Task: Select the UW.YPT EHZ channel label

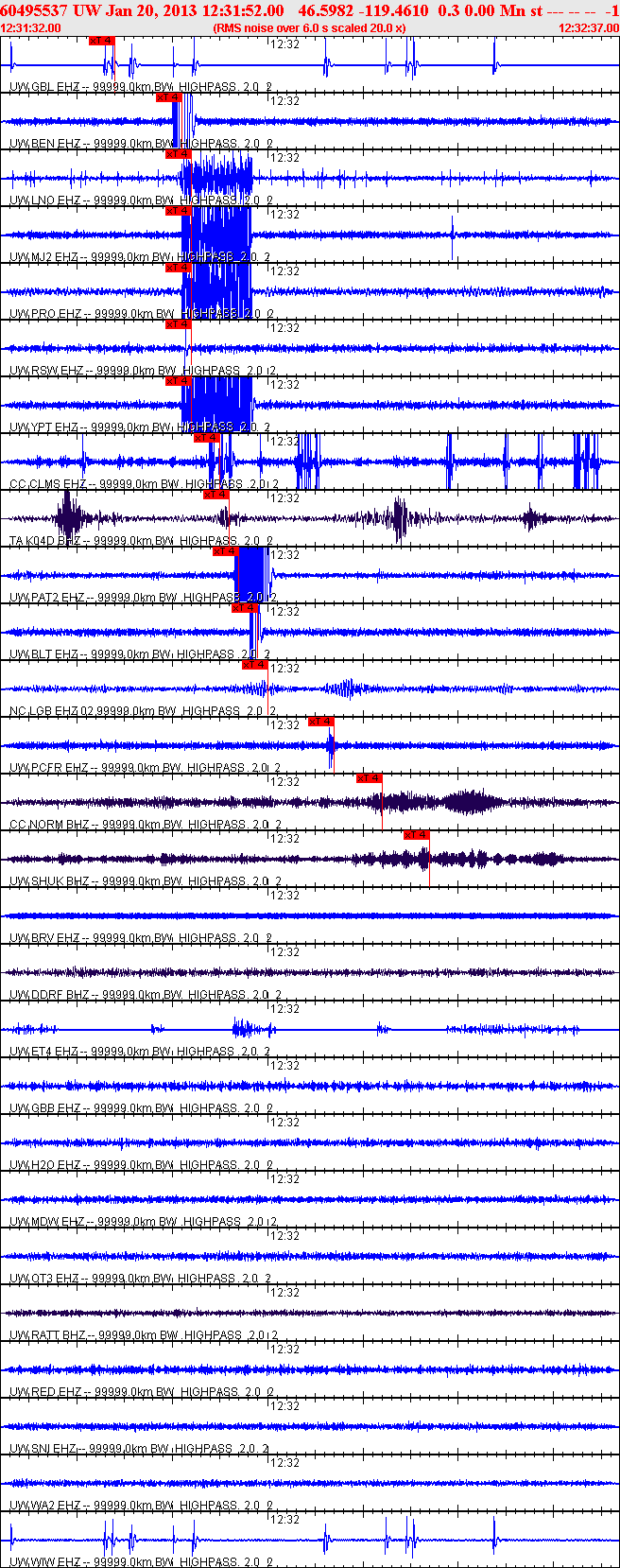Action: (44, 427)
